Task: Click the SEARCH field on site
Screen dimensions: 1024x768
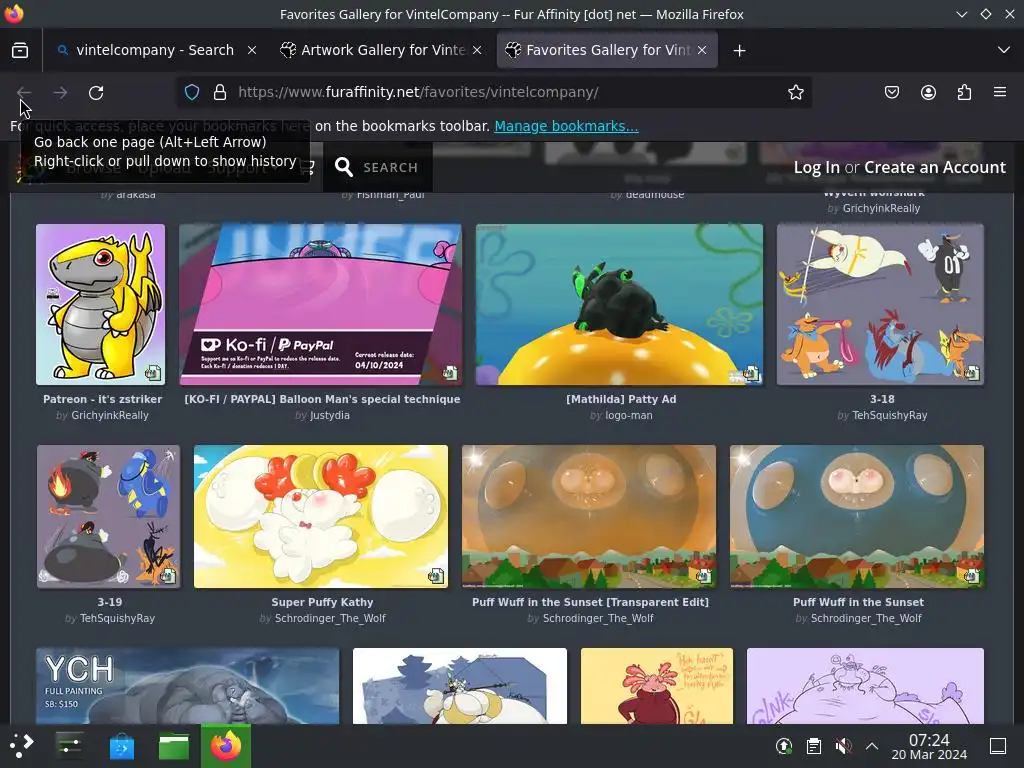Action: click(x=390, y=168)
